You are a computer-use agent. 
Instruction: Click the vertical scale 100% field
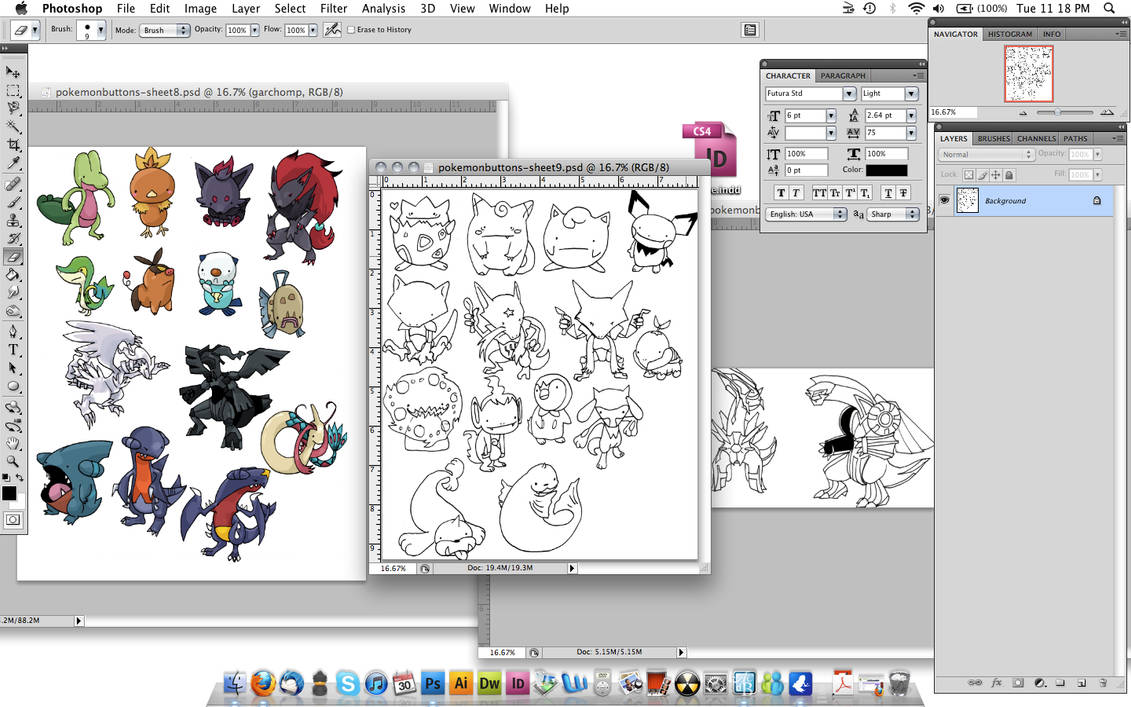coord(806,154)
